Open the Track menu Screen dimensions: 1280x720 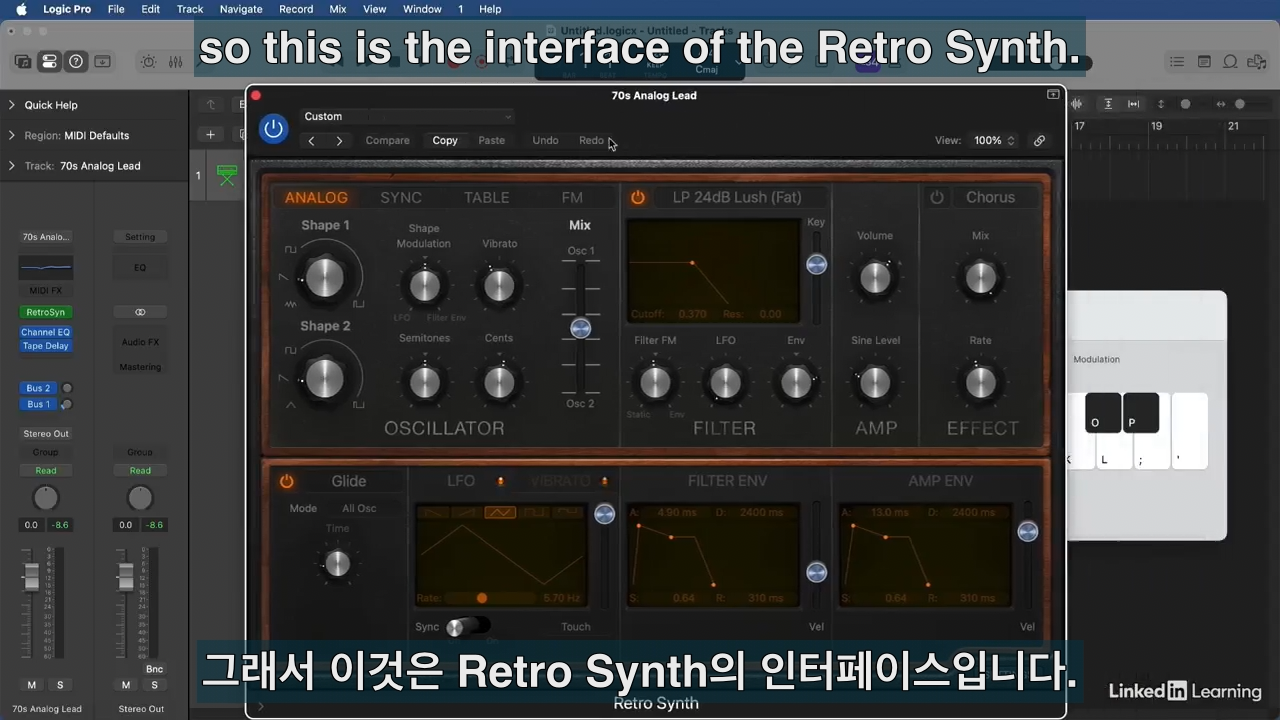[x=190, y=9]
